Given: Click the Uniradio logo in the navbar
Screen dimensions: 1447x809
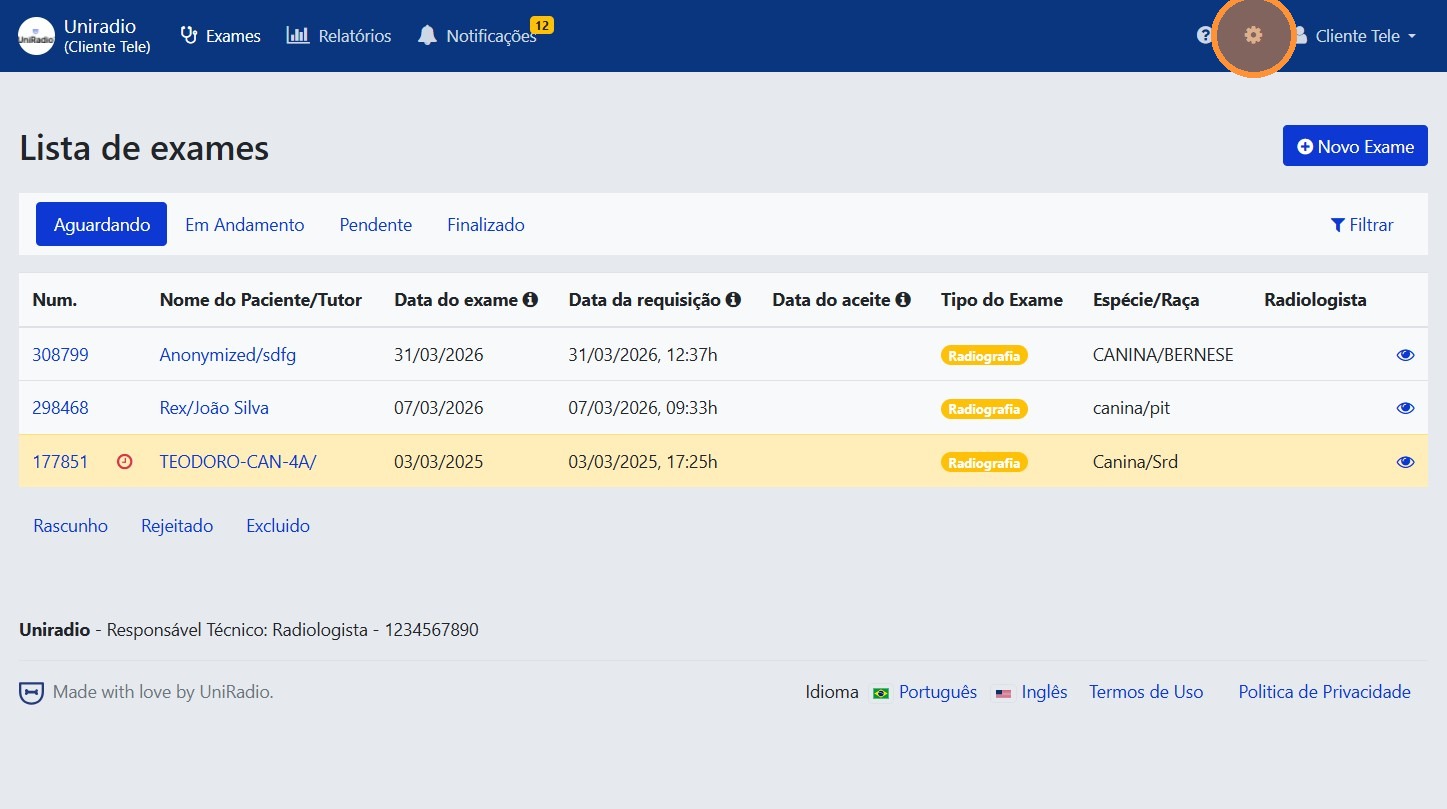Looking at the screenshot, I should [36, 35].
